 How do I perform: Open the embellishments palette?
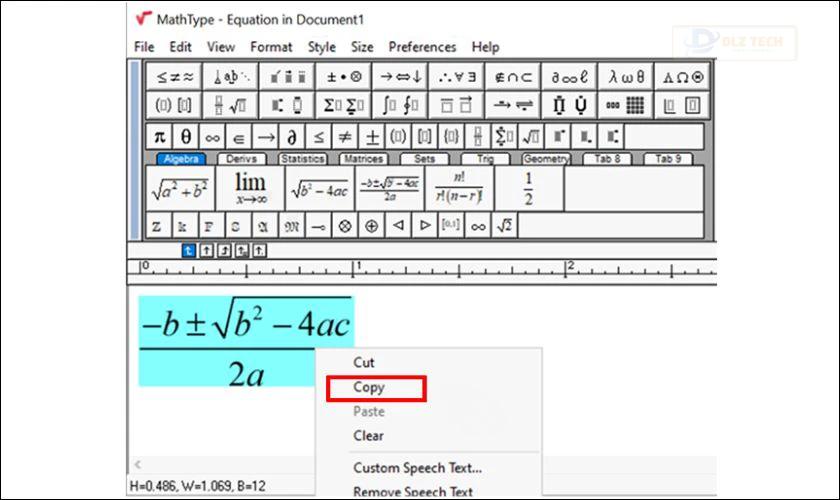[x=287, y=77]
